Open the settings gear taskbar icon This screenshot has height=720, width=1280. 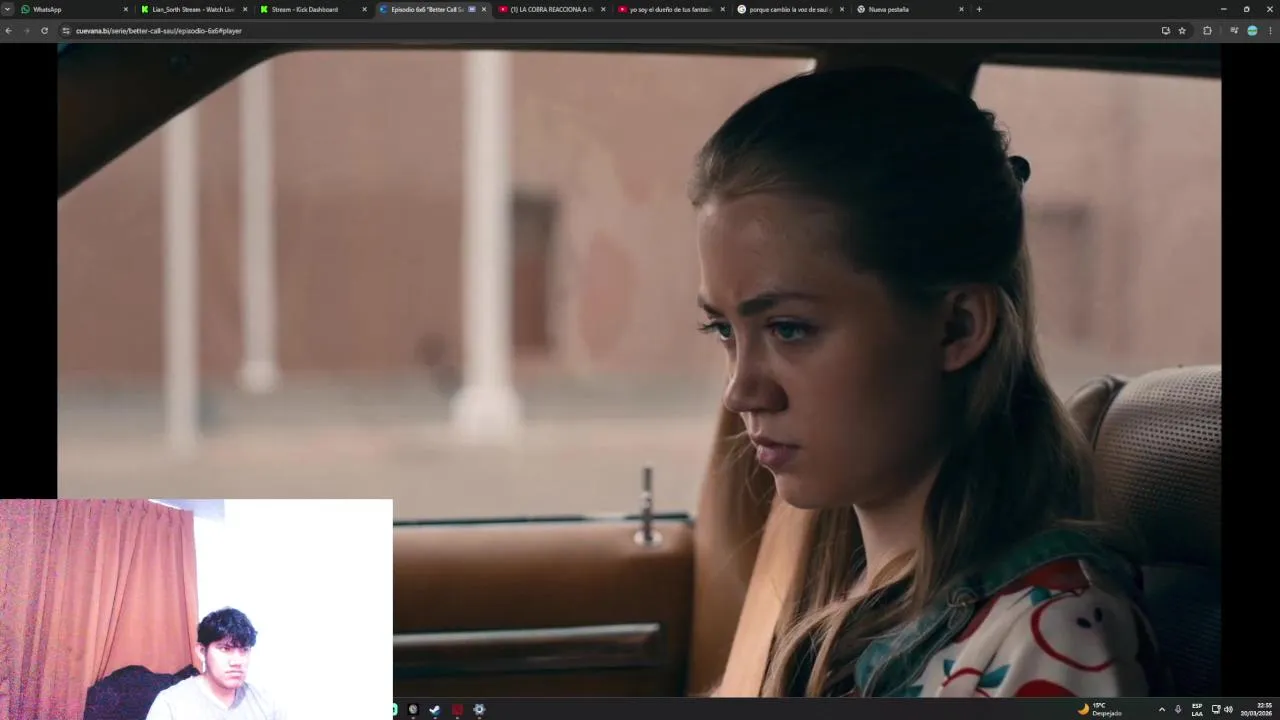(479, 710)
